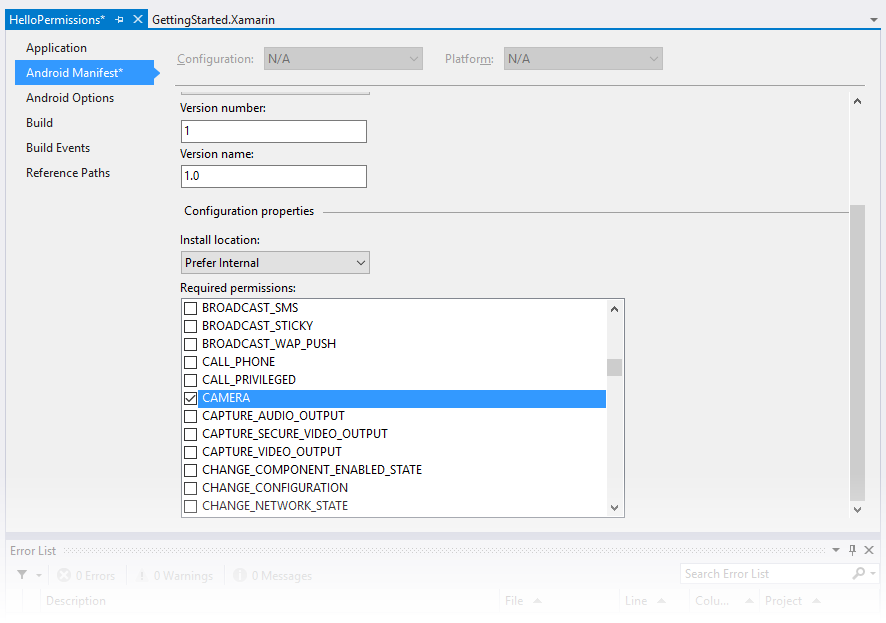Image resolution: width=886 pixels, height=623 pixels.
Task: Click the Search Error List magnifier icon
Action: pos(858,573)
